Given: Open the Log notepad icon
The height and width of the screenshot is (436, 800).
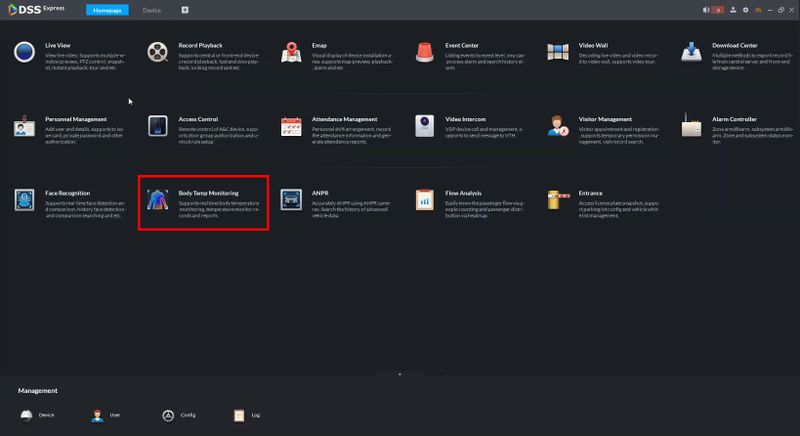Looking at the screenshot, I should (239, 416).
